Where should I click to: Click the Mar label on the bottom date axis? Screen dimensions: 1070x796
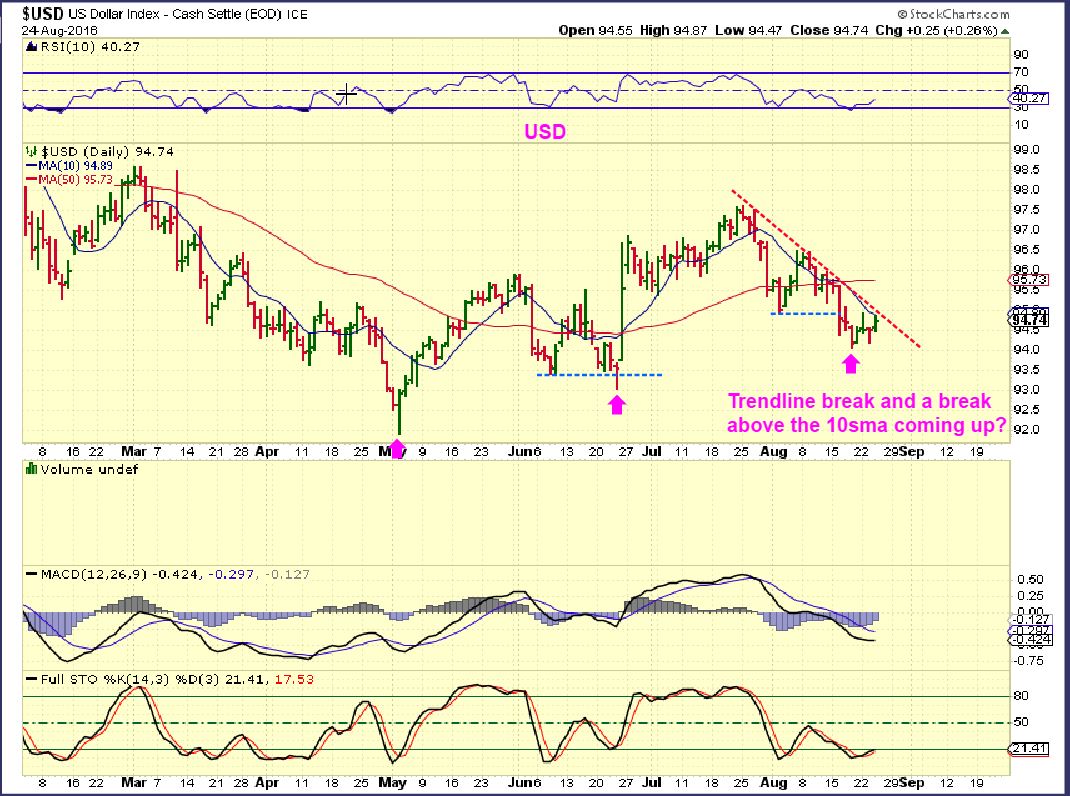pos(133,782)
